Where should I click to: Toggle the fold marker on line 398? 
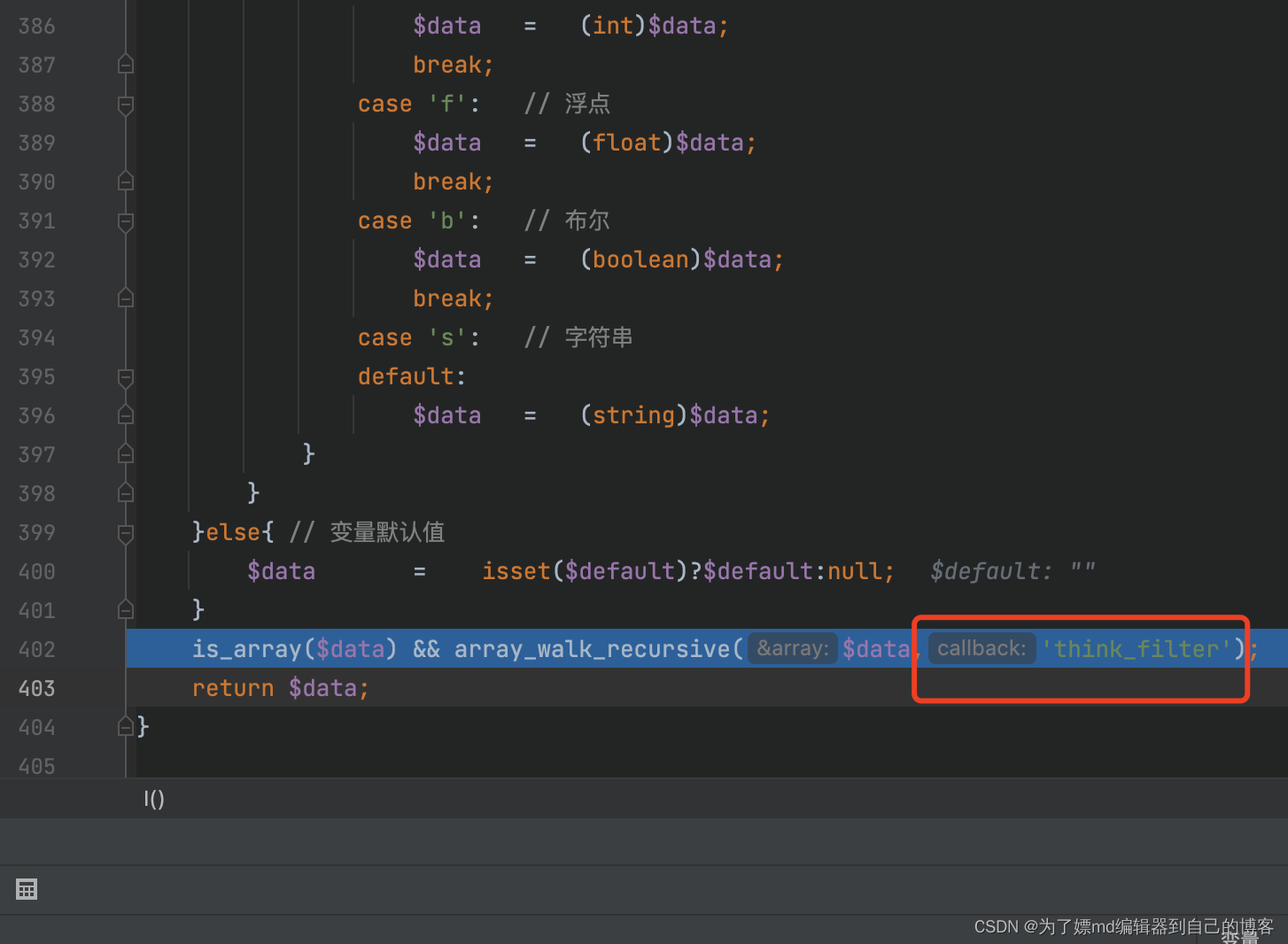tap(126, 493)
